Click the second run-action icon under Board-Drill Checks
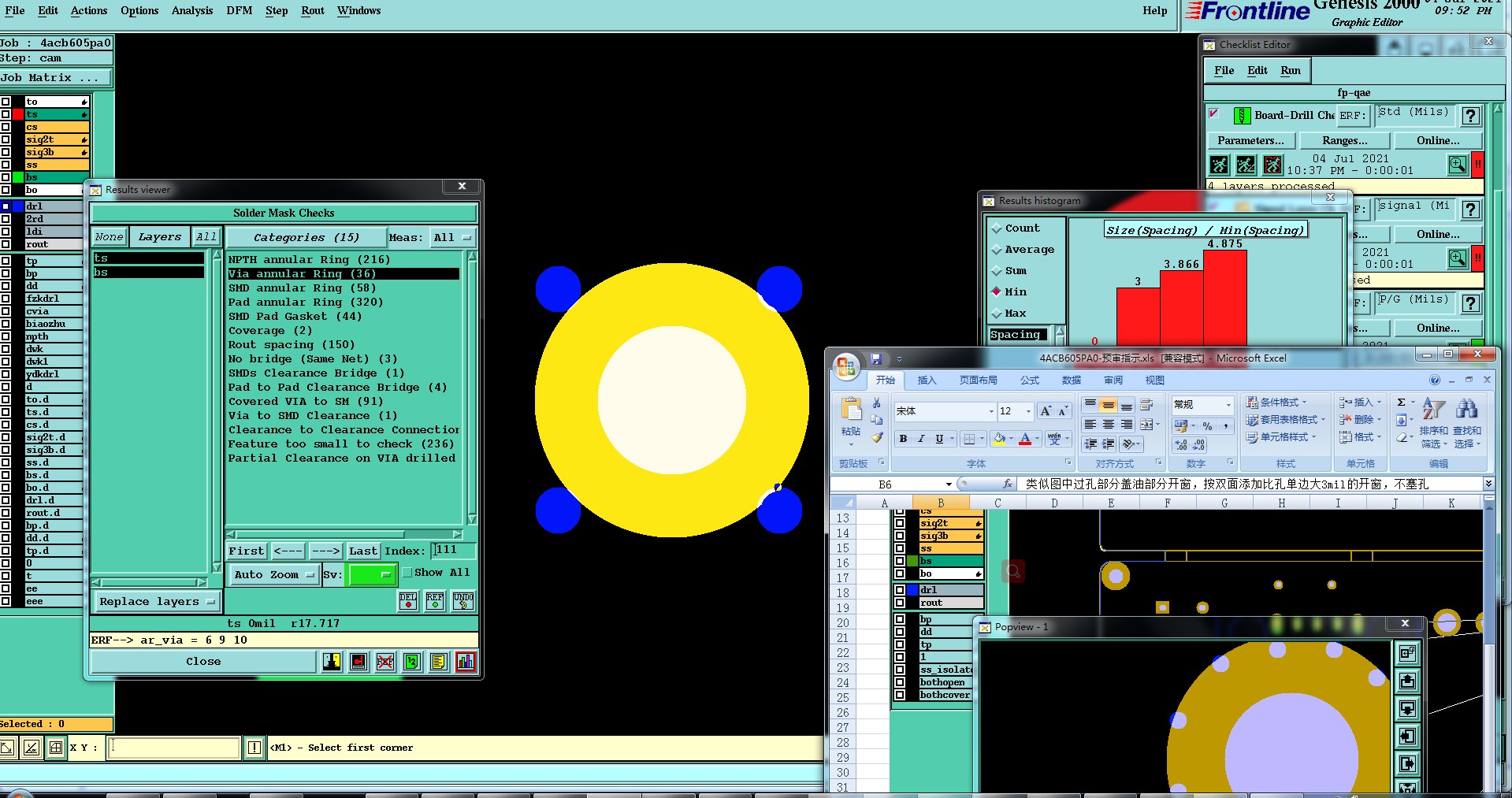The image size is (1512, 798). point(1246,165)
